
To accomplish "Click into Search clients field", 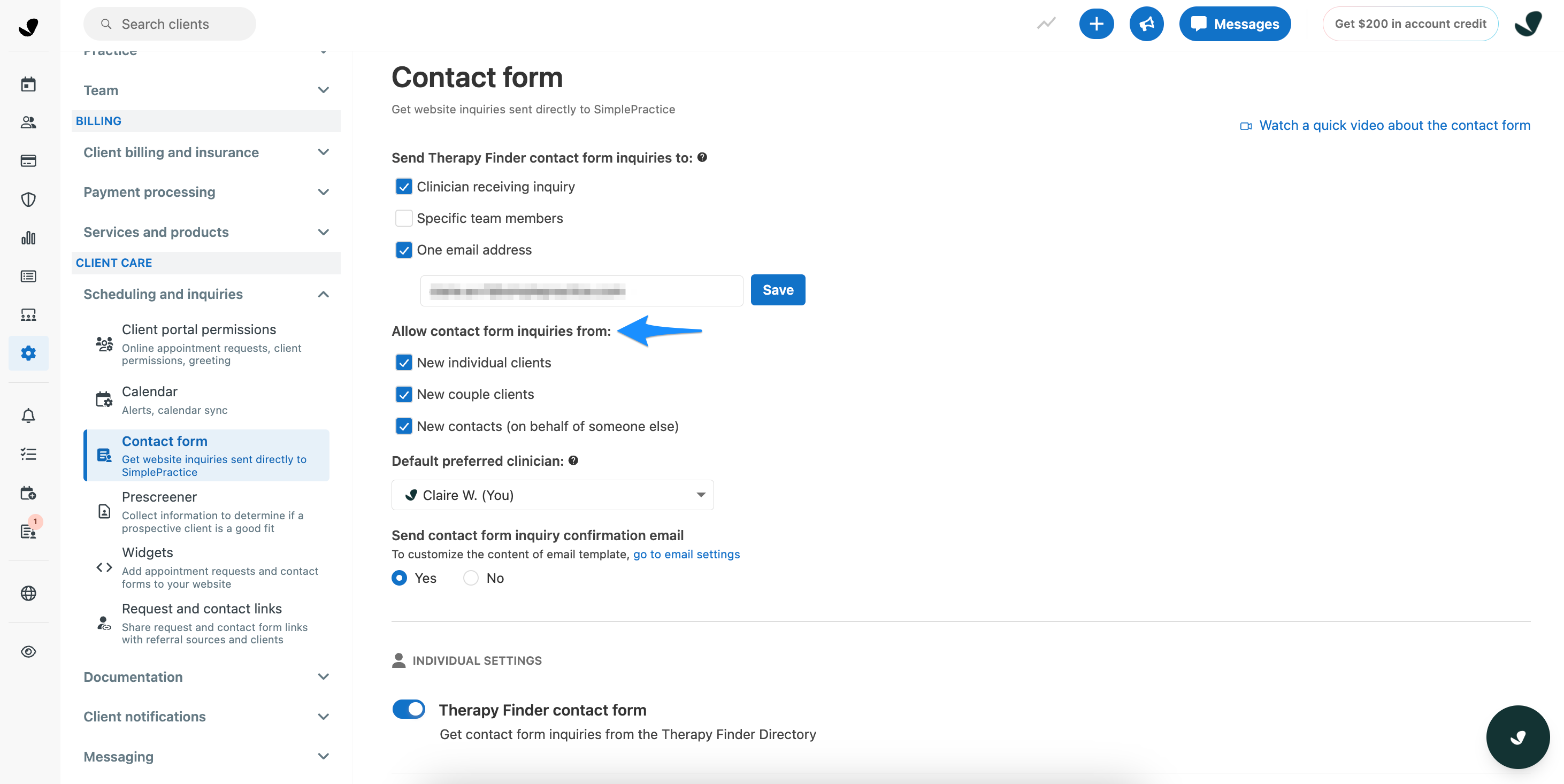I will coord(170,24).
